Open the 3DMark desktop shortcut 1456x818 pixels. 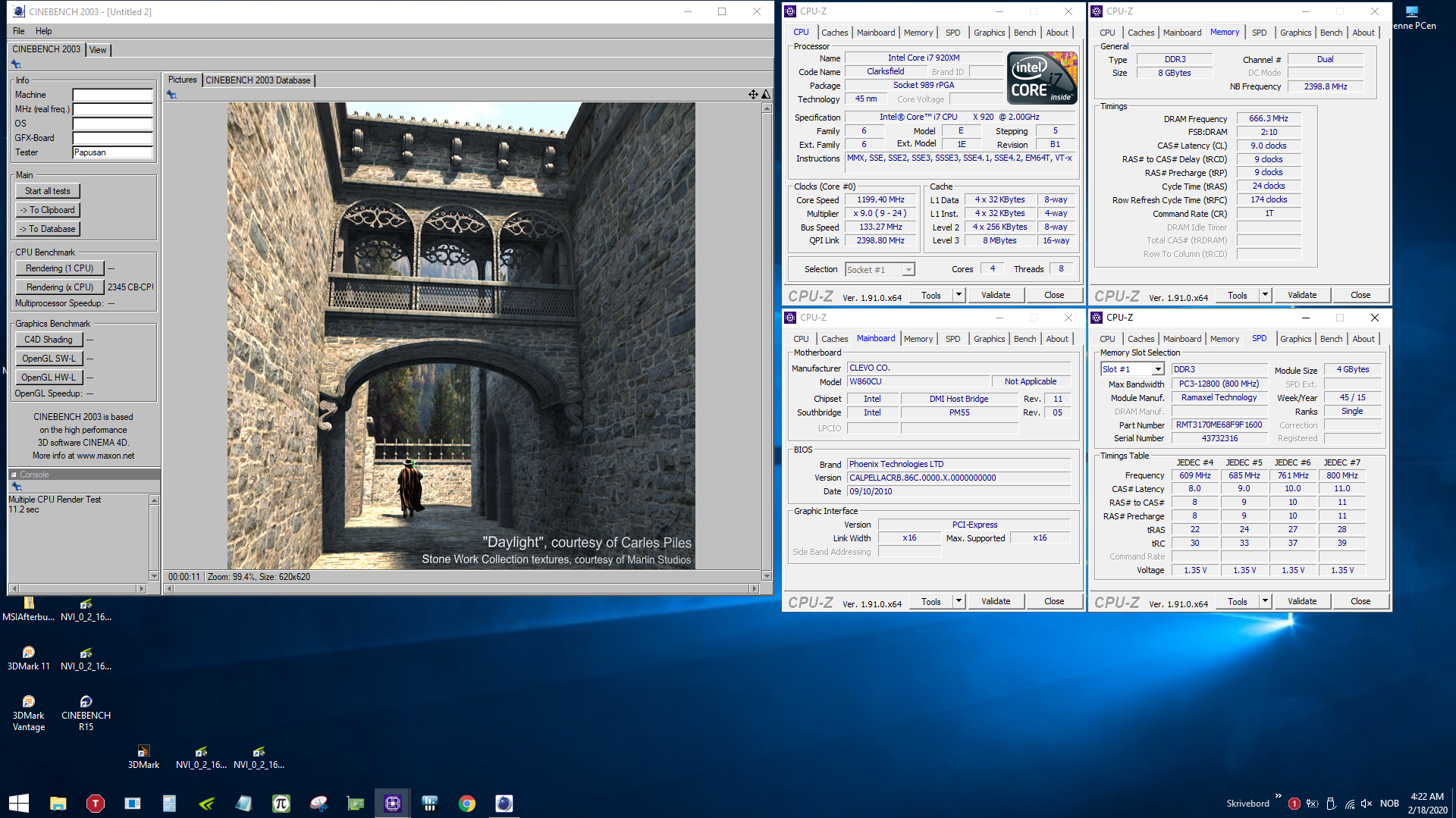143,757
